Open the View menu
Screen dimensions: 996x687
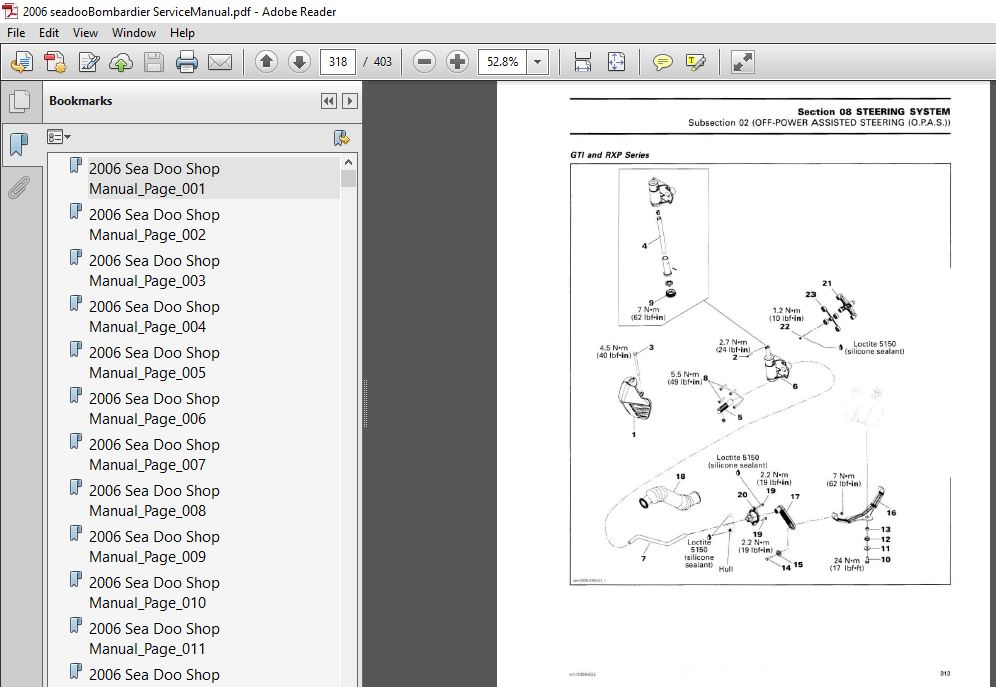[85, 33]
